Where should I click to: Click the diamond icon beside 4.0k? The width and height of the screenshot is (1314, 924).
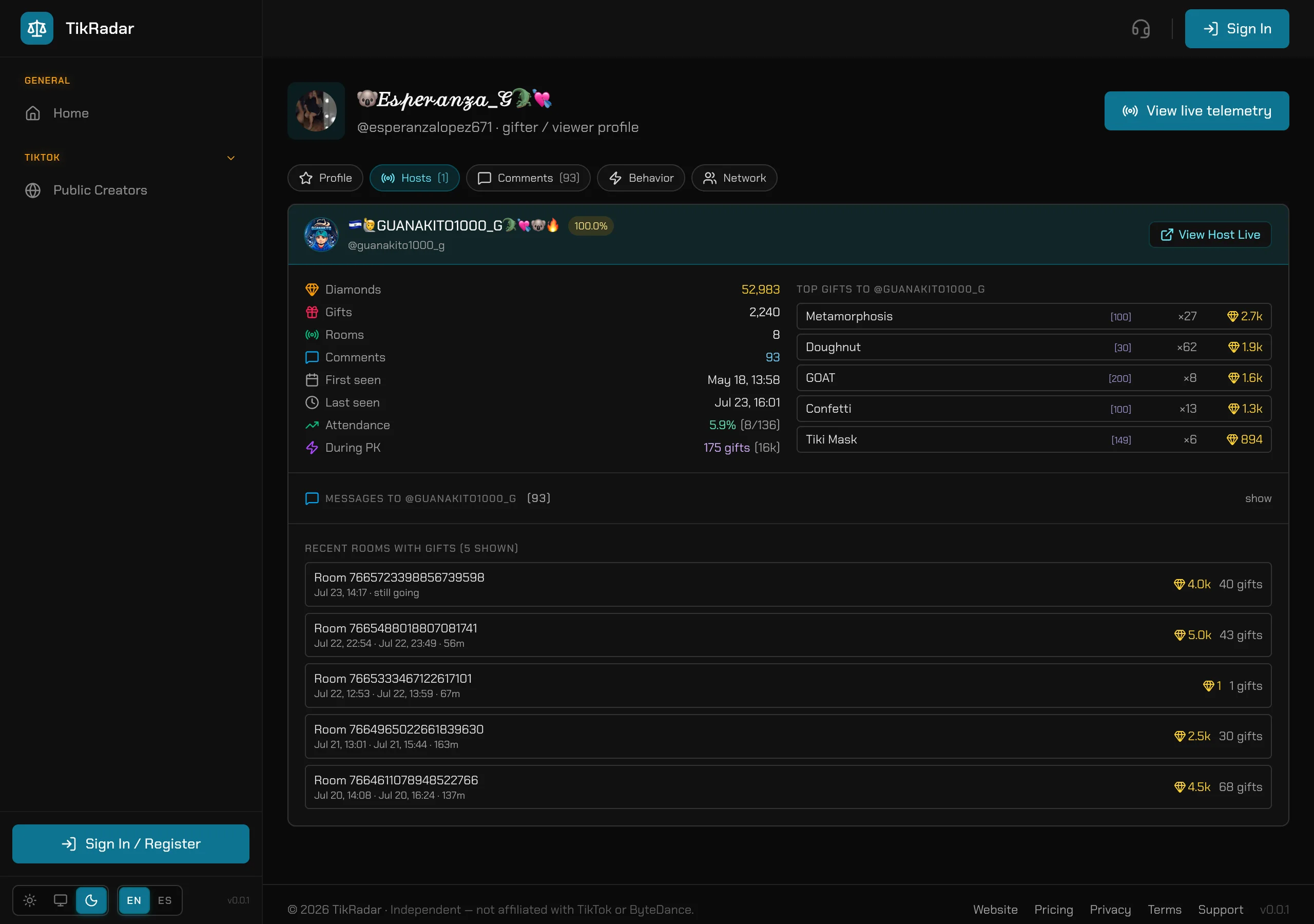pyautogui.click(x=1179, y=585)
